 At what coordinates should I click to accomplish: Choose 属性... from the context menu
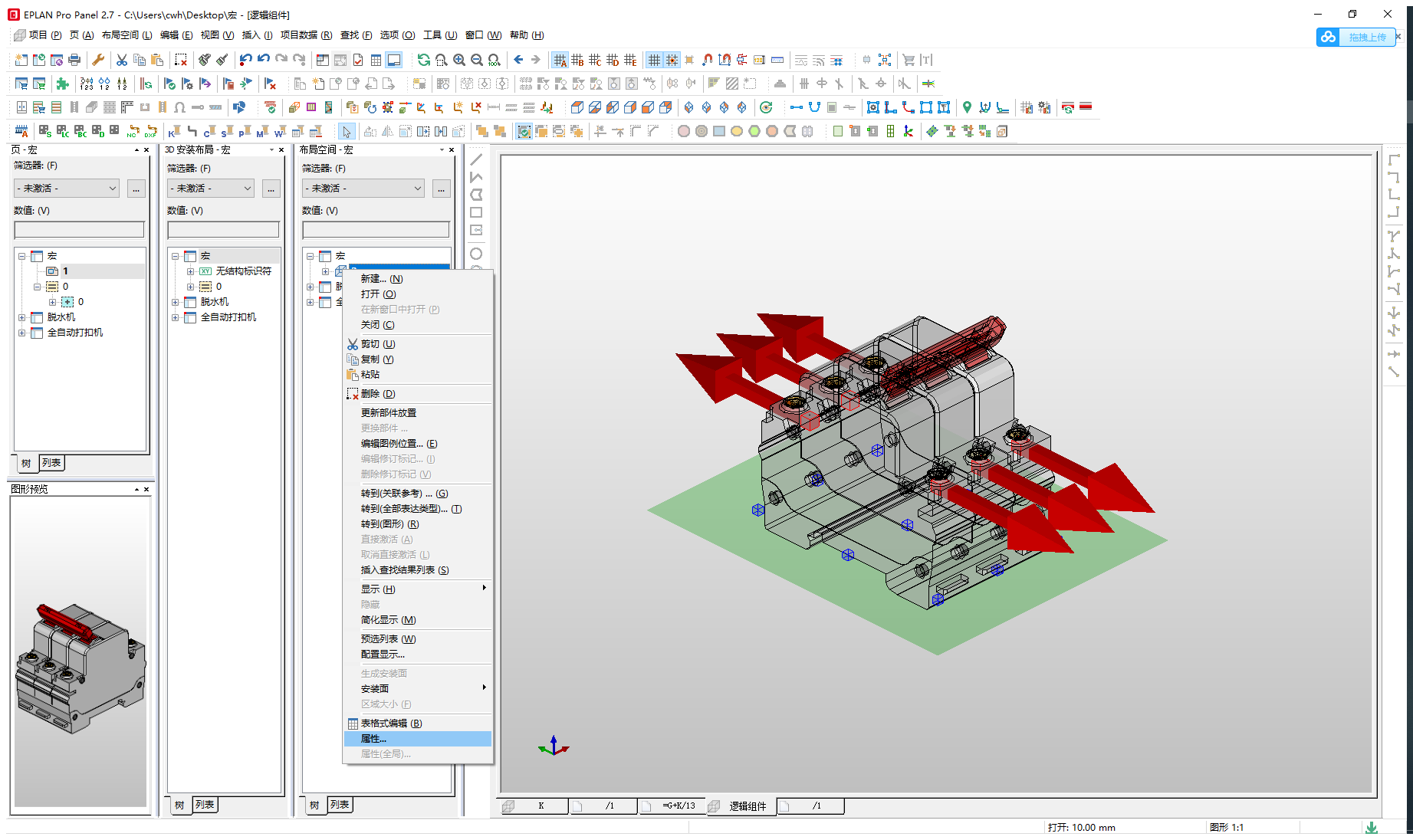point(373,739)
